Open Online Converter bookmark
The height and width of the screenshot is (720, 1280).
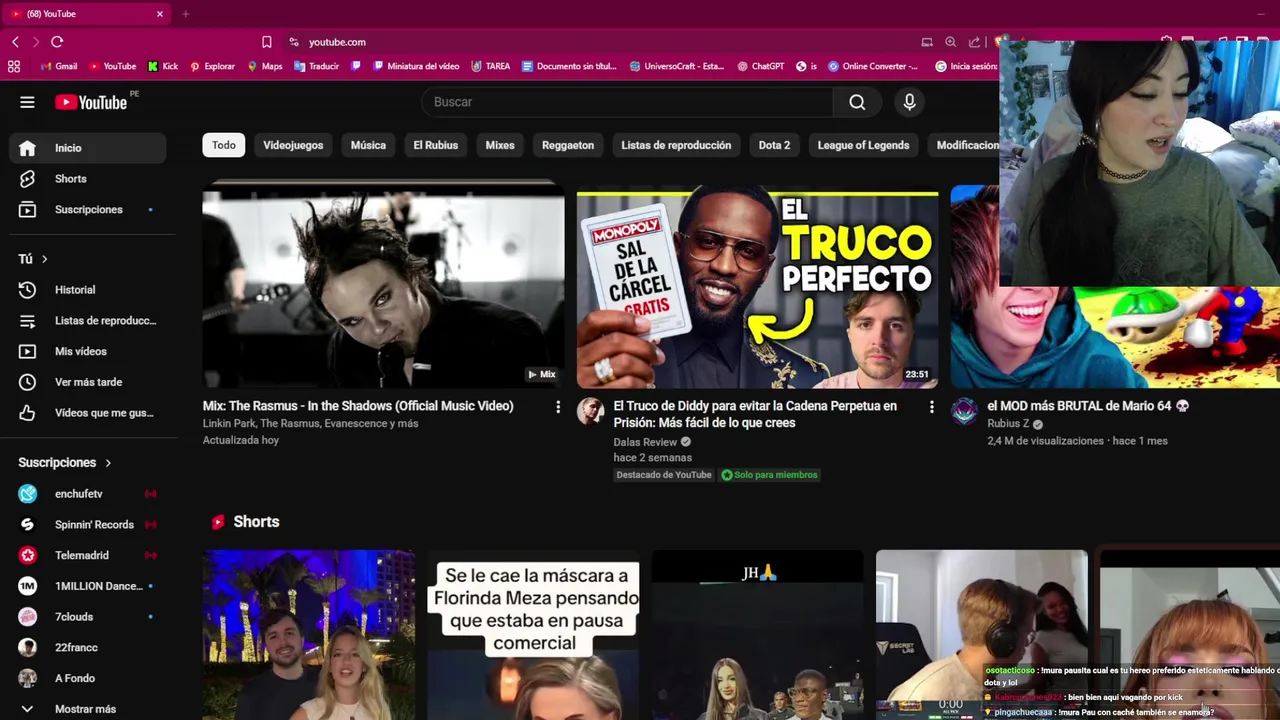click(872, 66)
